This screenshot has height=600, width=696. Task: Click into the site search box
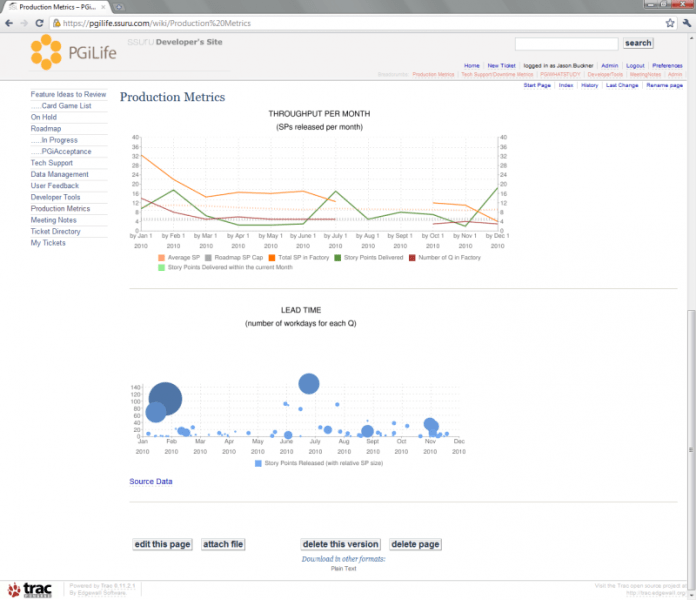point(566,43)
